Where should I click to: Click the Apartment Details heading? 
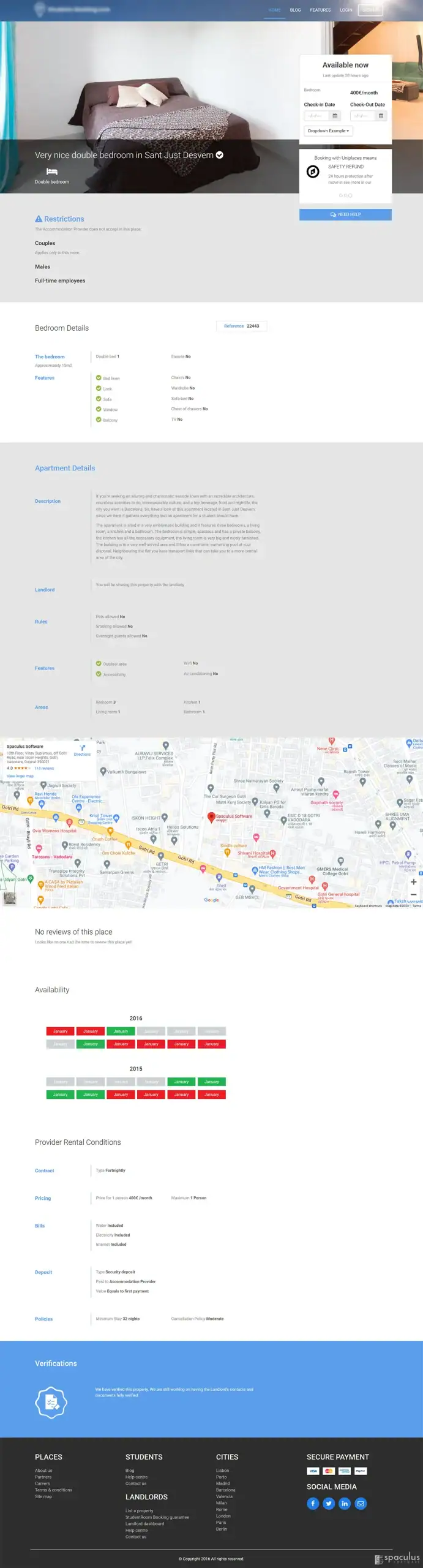(x=65, y=468)
